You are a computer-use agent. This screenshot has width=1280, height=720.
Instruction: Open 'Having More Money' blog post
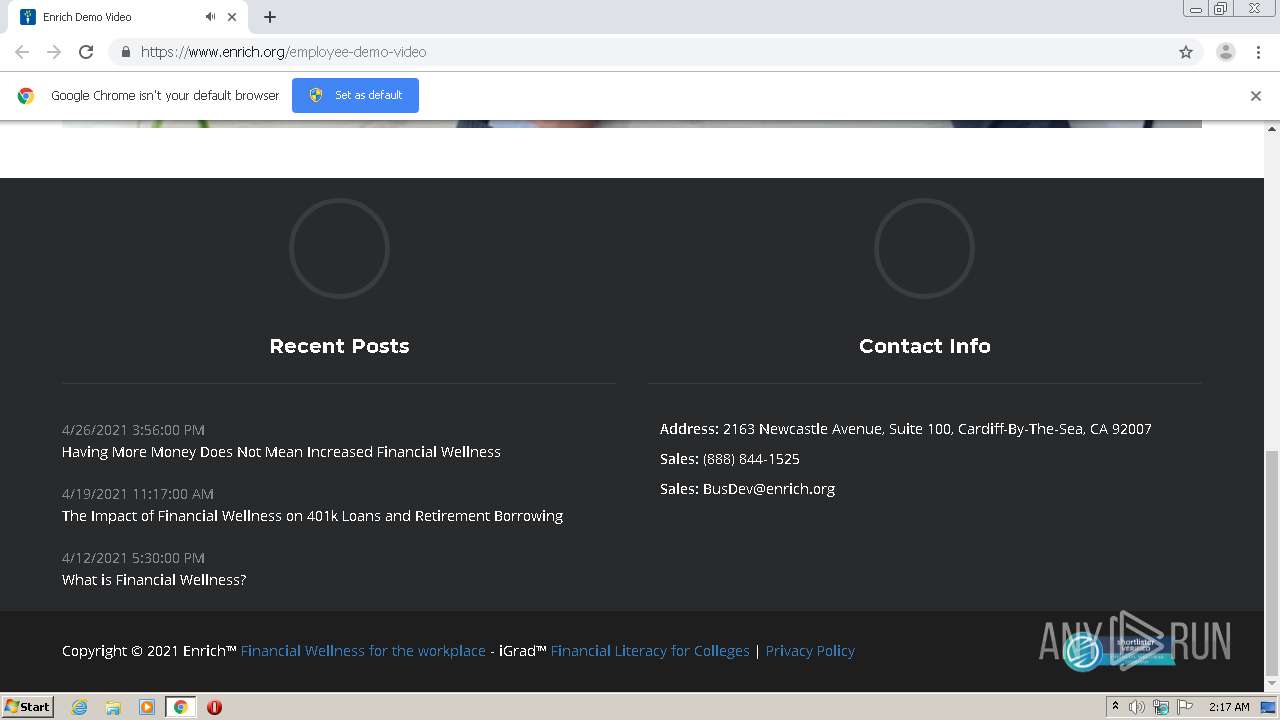click(281, 452)
